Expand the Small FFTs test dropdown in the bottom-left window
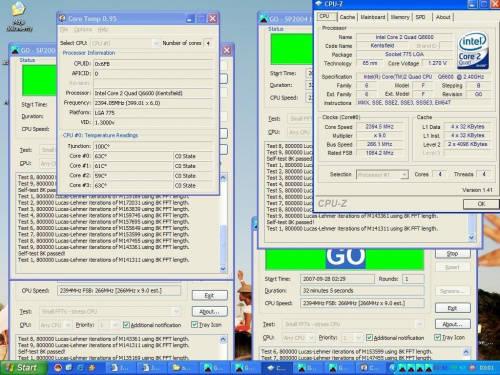Screen dimensions: 500x375 (176, 311)
